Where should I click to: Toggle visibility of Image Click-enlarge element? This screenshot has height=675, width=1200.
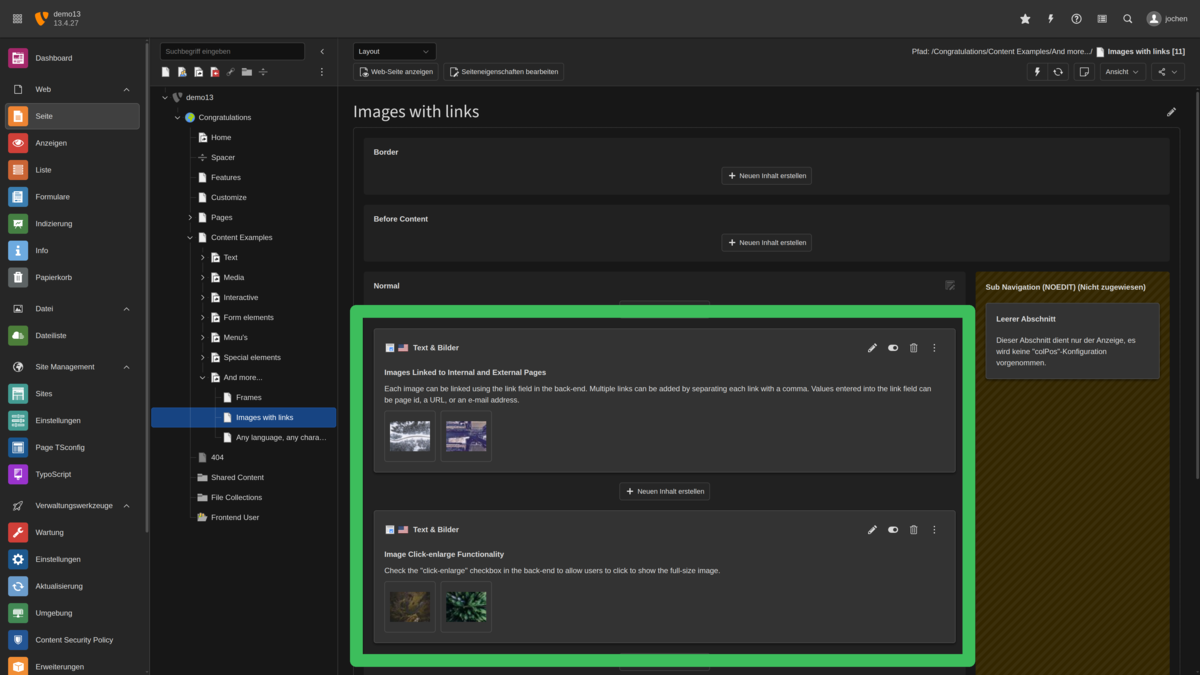[x=893, y=530]
